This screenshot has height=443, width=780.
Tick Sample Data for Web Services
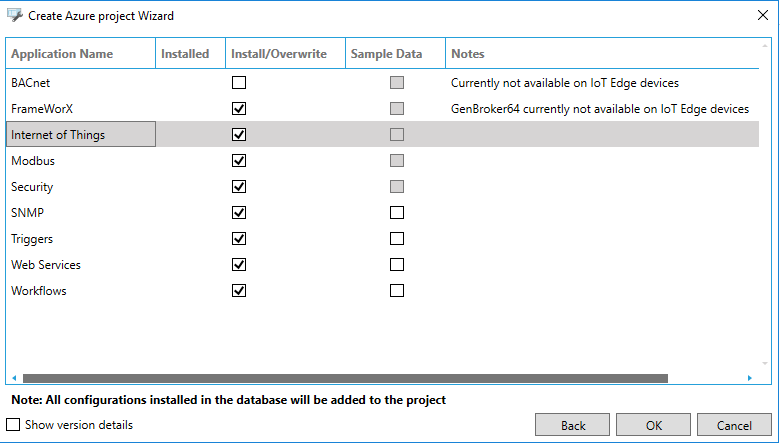[397, 265]
